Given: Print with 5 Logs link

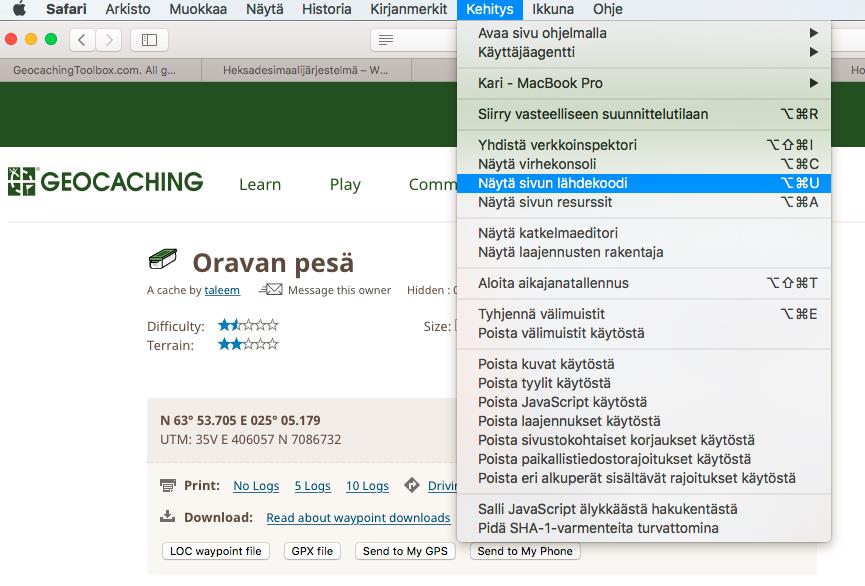Looking at the screenshot, I should [x=312, y=486].
